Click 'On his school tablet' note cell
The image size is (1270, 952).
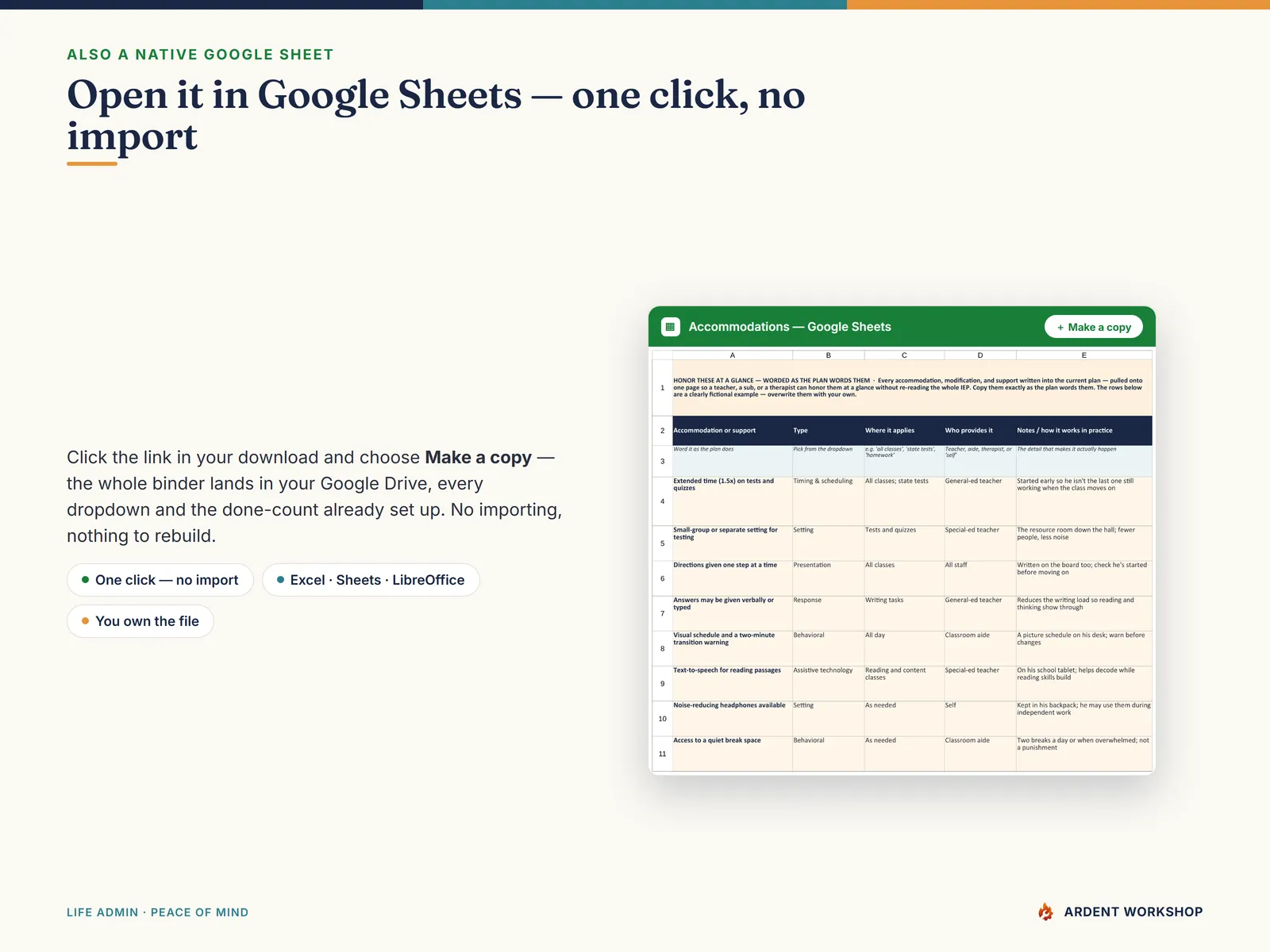point(1084,684)
